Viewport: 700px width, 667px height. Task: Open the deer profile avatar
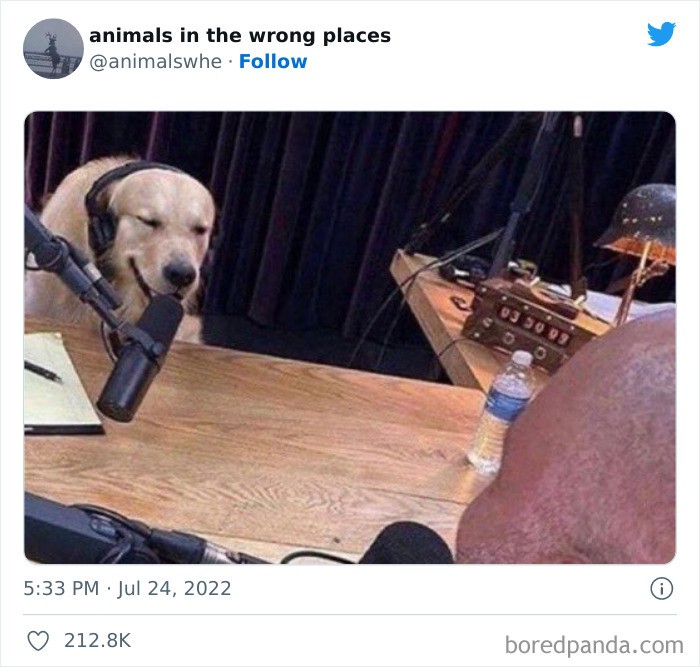53,48
